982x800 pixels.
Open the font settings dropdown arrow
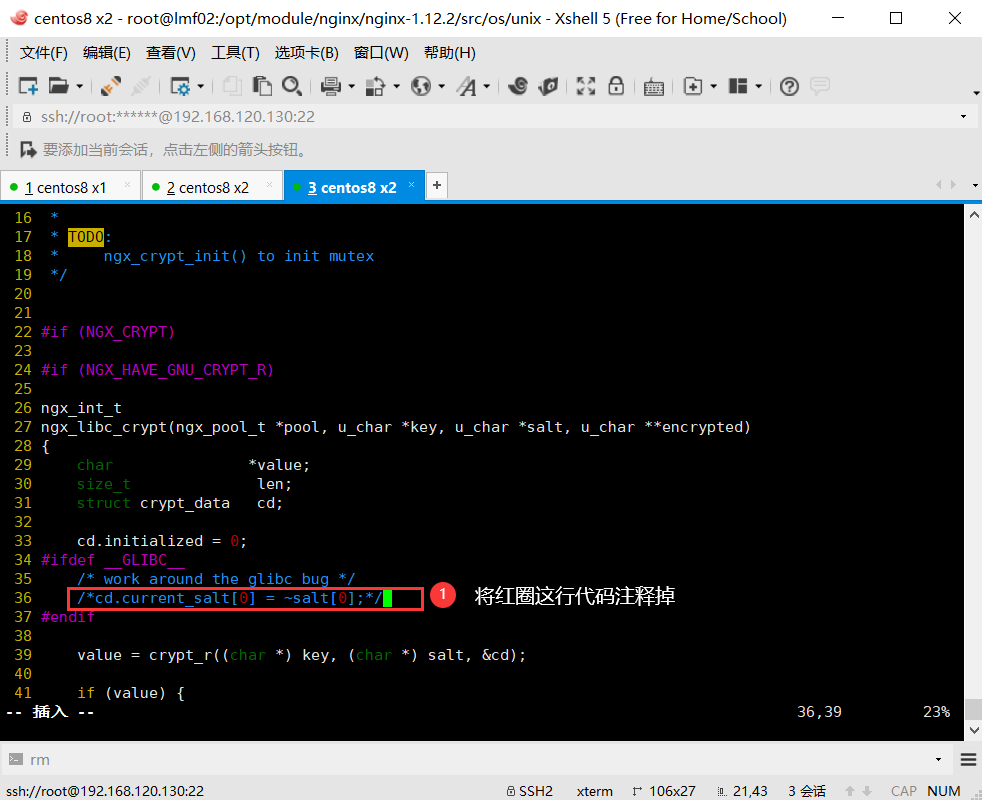[x=485, y=86]
